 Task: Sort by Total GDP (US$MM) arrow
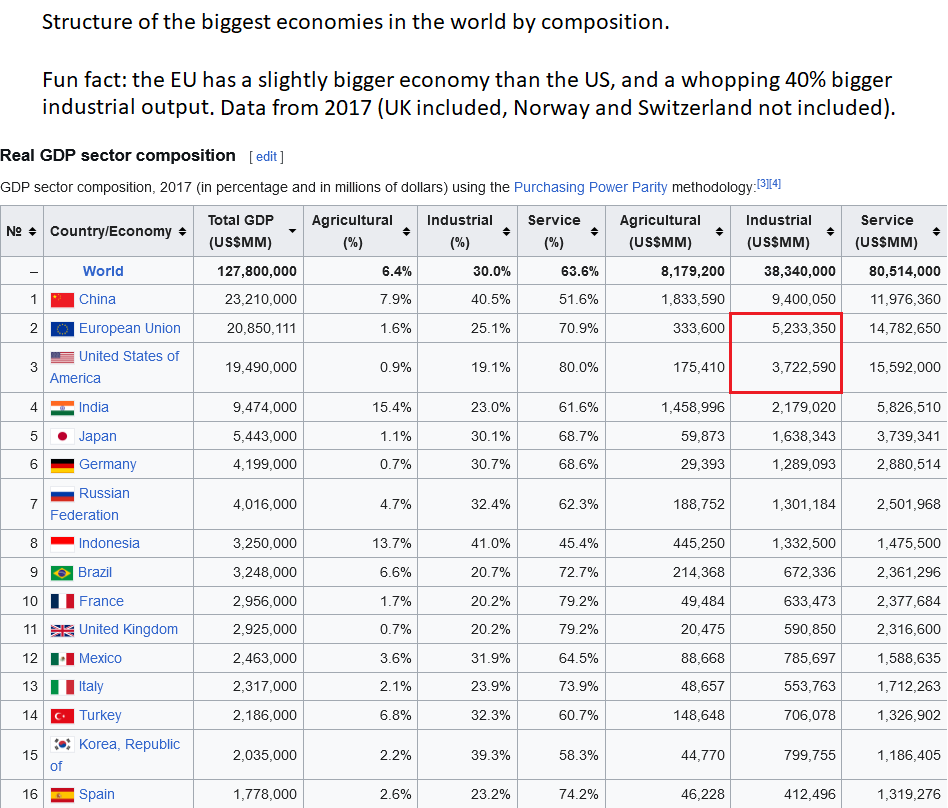point(293,232)
